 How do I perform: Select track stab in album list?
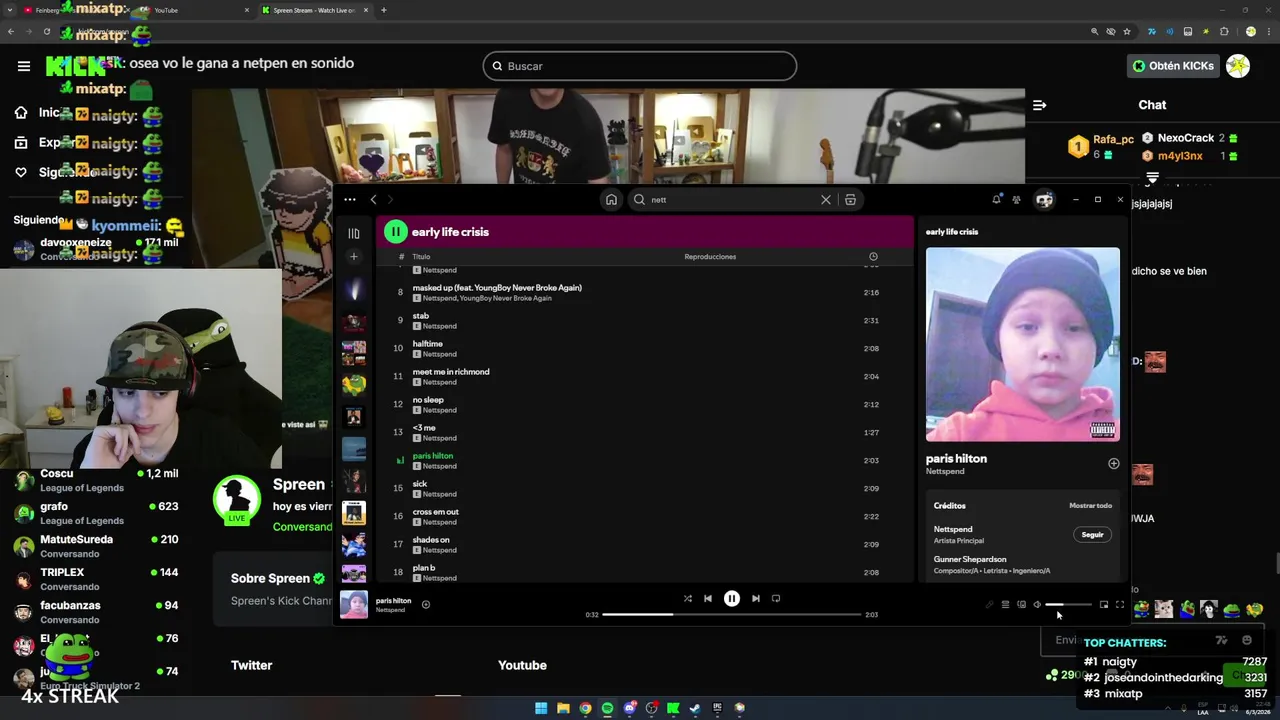pyautogui.click(x=645, y=320)
